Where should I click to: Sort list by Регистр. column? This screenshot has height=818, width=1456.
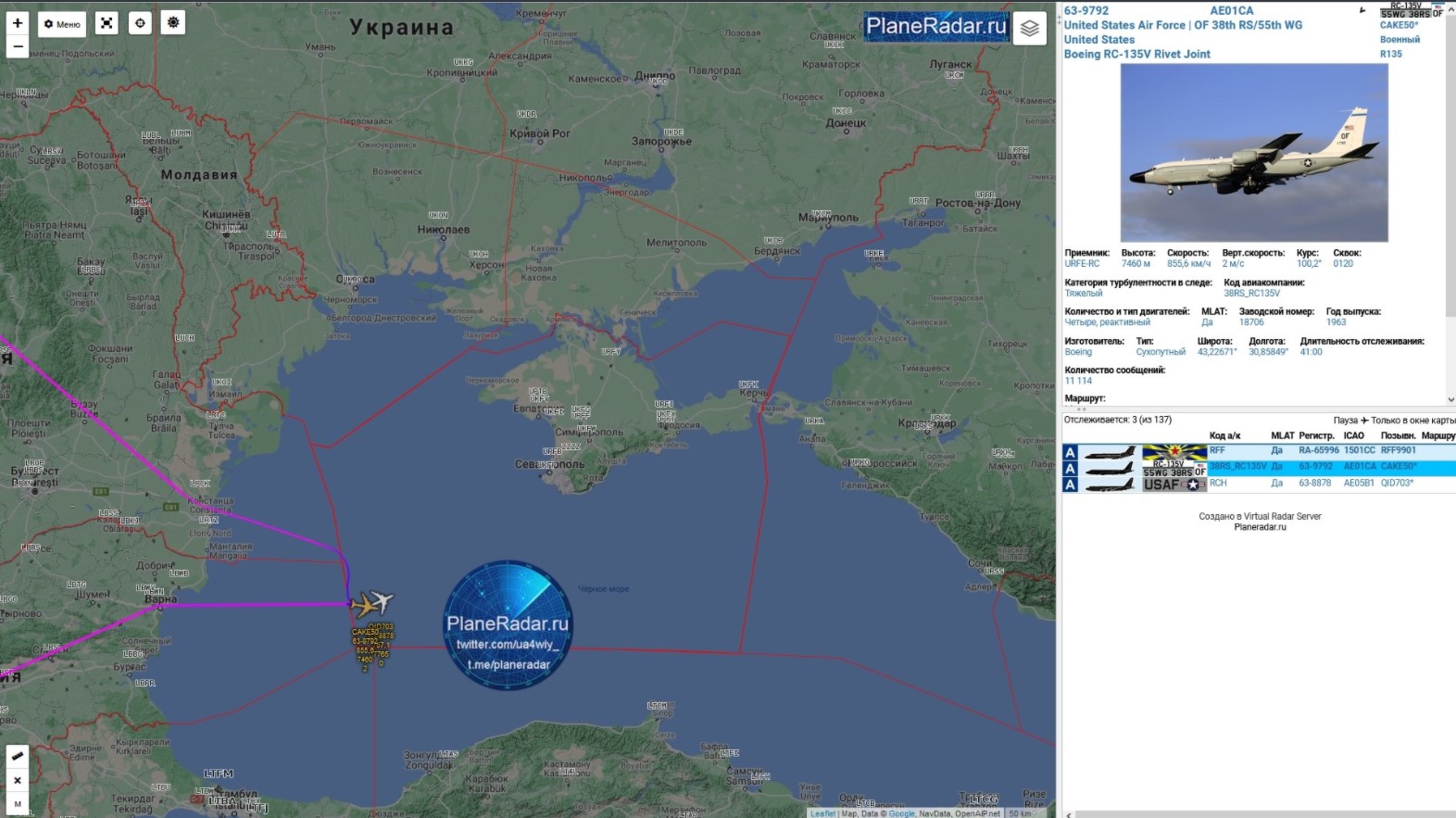click(x=1316, y=435)
